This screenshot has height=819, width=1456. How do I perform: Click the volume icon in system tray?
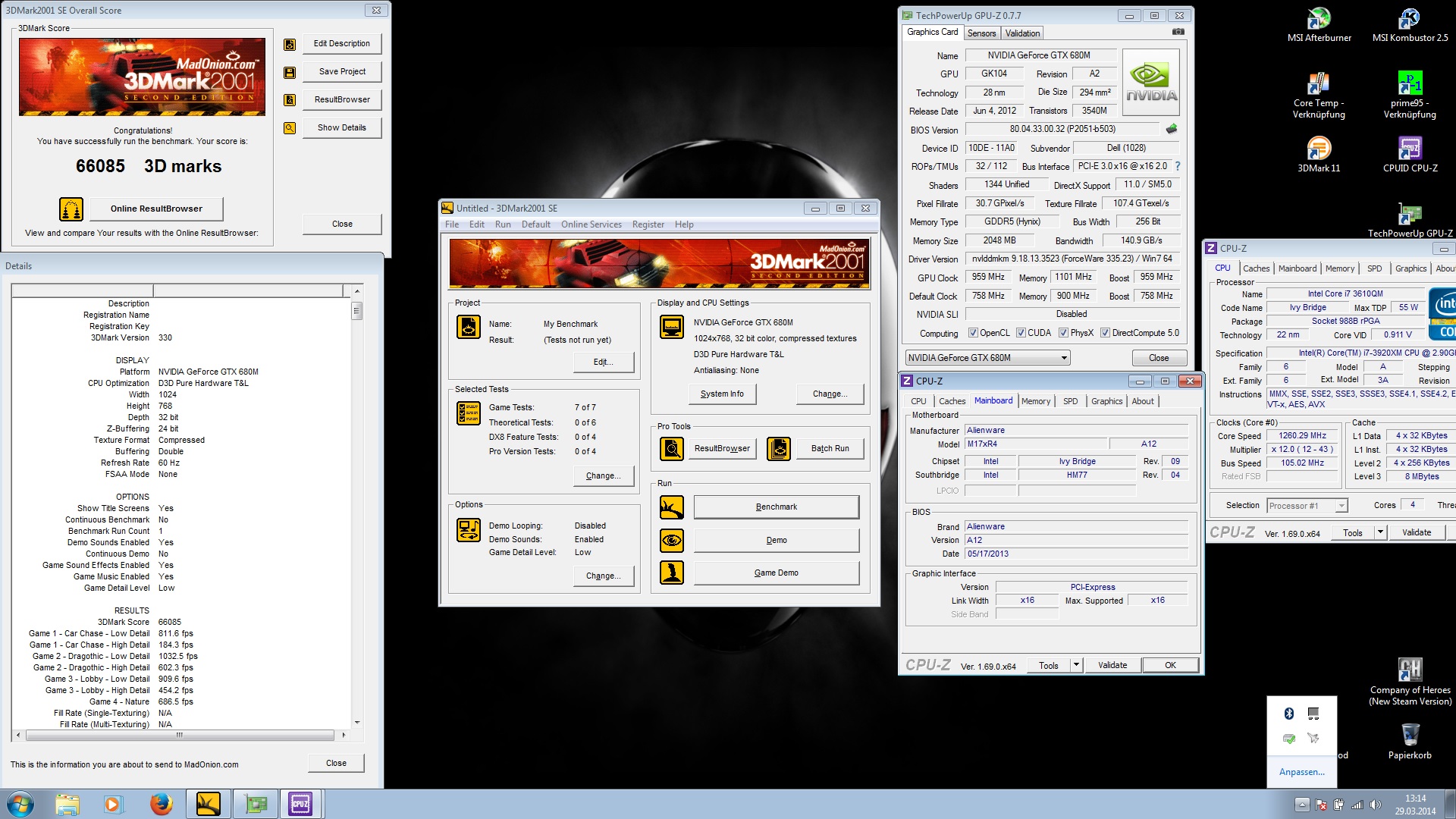click(x=1375, y=805)
